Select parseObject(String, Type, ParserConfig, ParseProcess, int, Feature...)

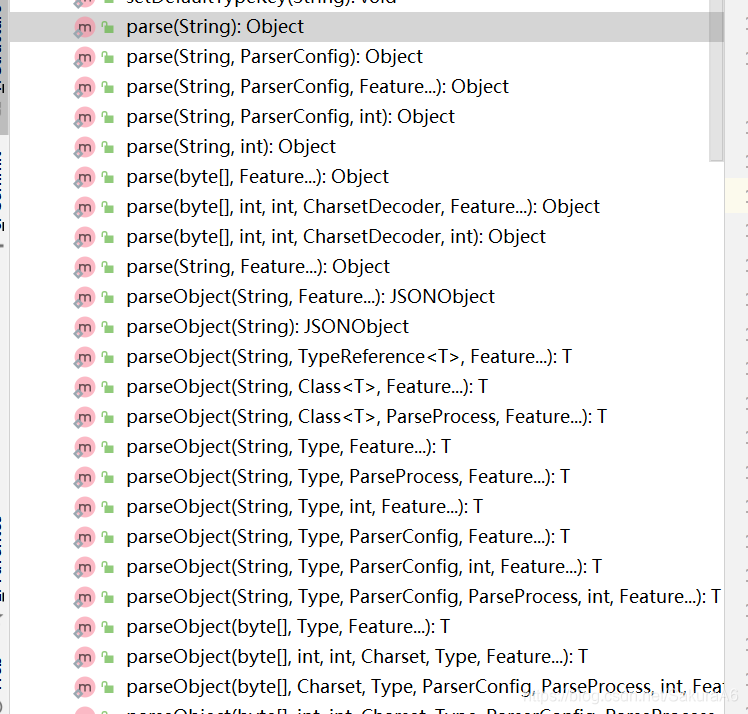(424, 598)
